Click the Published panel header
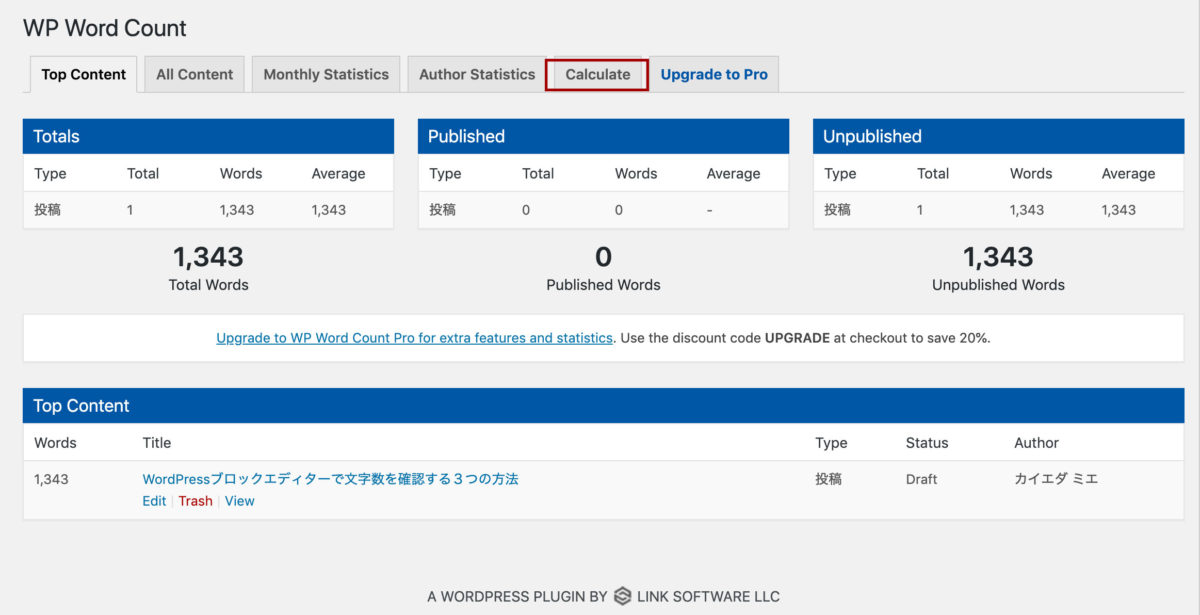Screen dimensions: 1200x615 click(603, 136)
